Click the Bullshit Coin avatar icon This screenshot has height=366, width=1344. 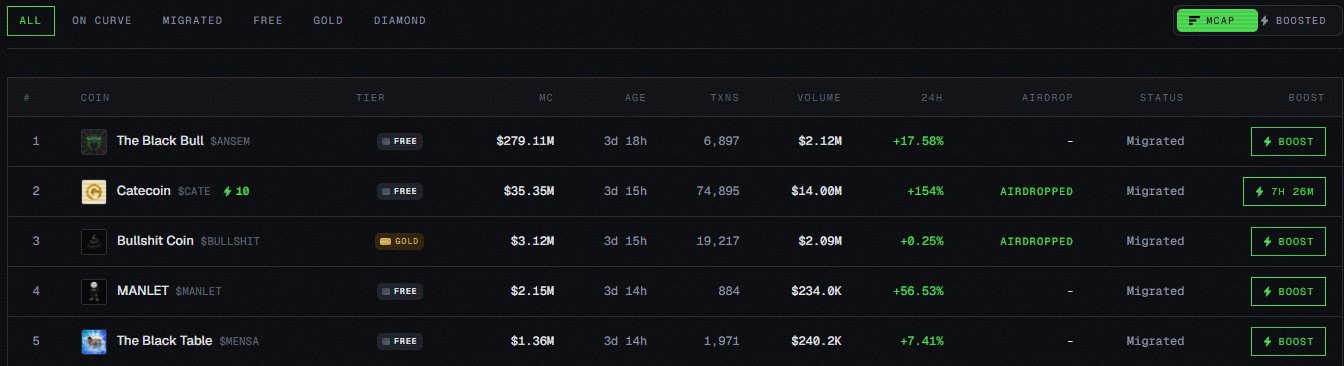94,241
